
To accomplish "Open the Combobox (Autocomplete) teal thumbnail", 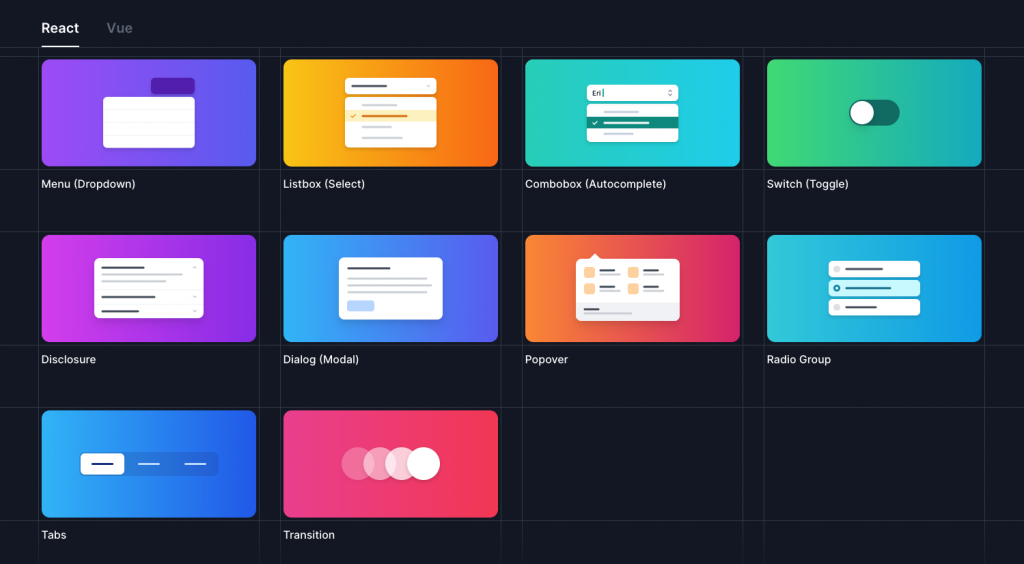I will 632,113.
